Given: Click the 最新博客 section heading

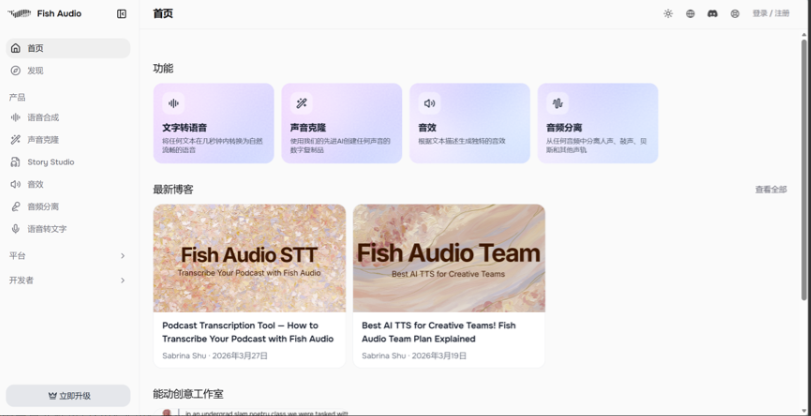Looking at the screenshot, I should click(x=173, y=189).
